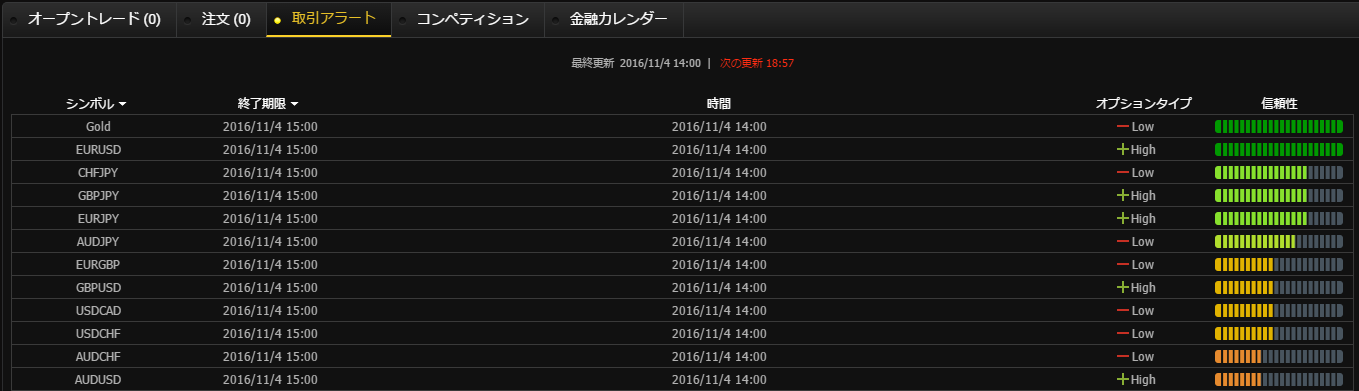Click the minus Low icon in EURGBP row
Viewport: 1359px width, 391px height.
(x=1123, y=265)
